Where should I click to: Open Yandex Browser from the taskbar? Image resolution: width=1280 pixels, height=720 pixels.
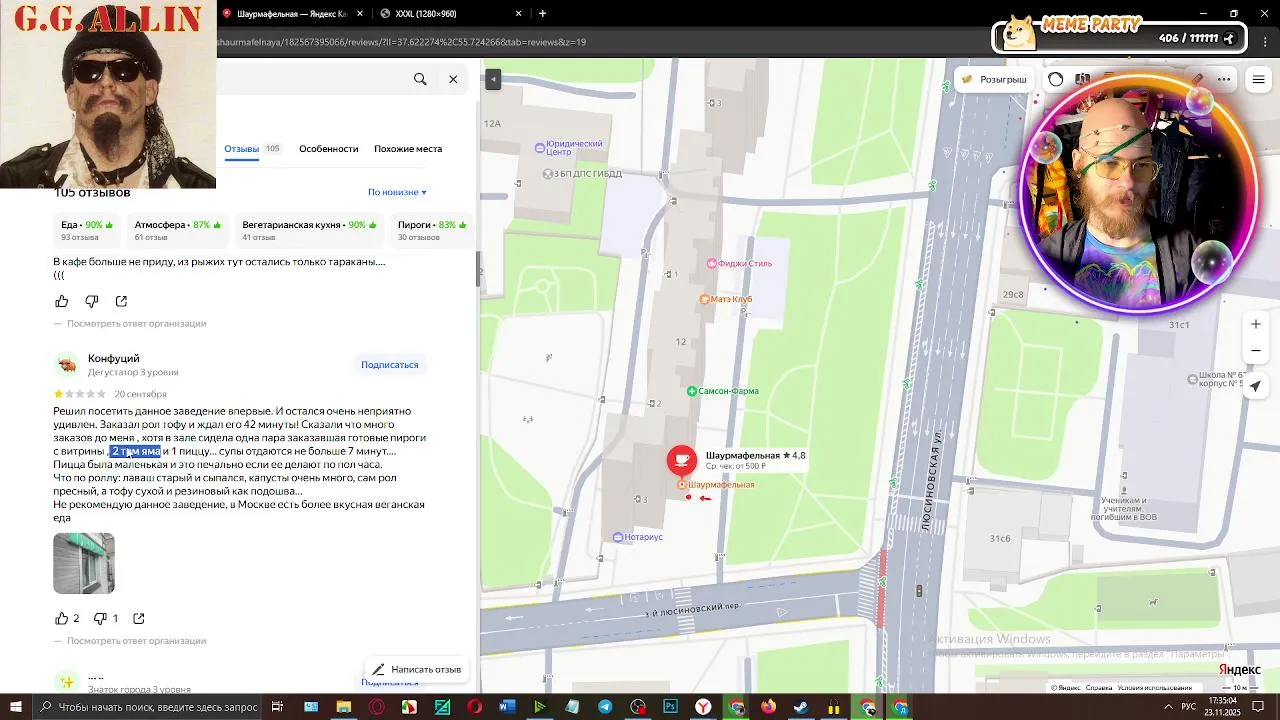tap(703, 707)
